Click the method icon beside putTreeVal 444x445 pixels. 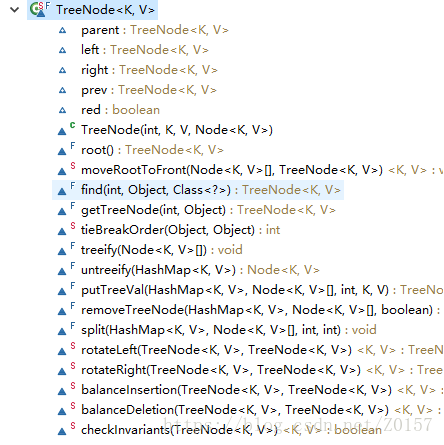tap(66, 289)
